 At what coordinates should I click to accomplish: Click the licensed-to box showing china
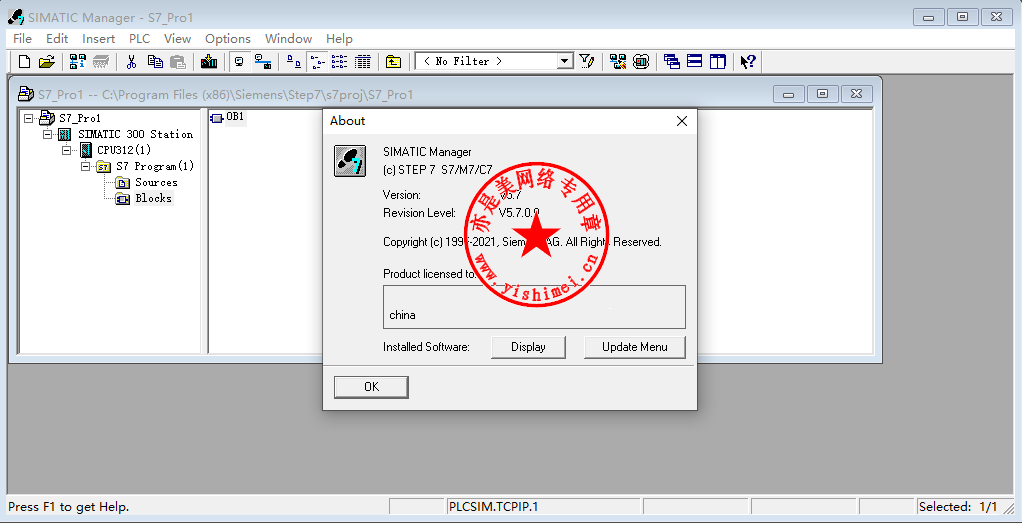pyautogui.click(x=534, y=306)
